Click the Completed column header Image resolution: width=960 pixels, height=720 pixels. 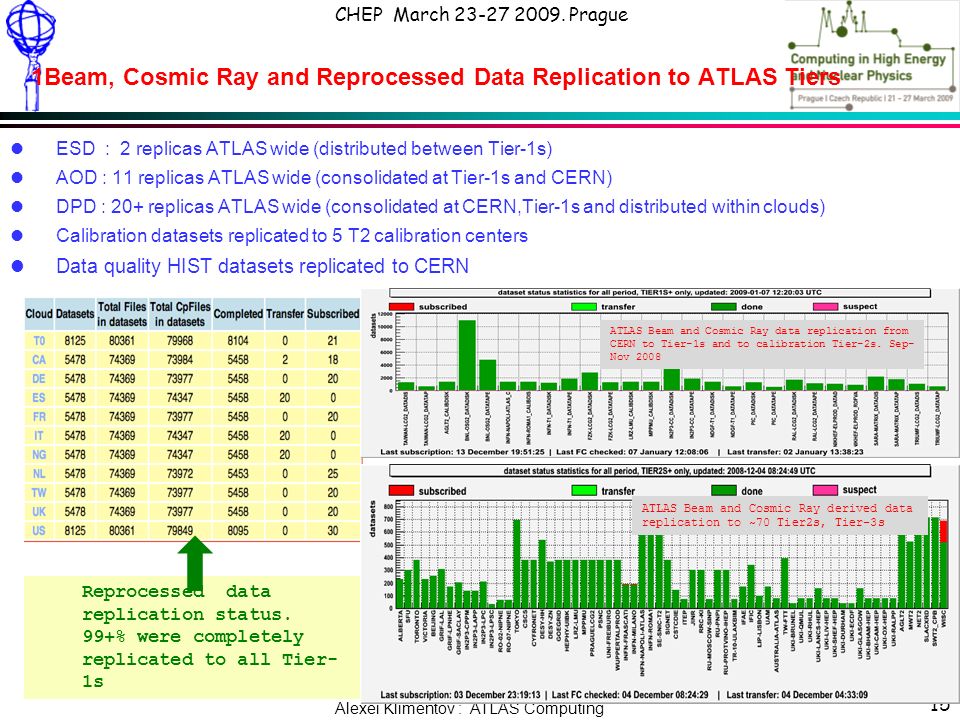pos(238,313)
